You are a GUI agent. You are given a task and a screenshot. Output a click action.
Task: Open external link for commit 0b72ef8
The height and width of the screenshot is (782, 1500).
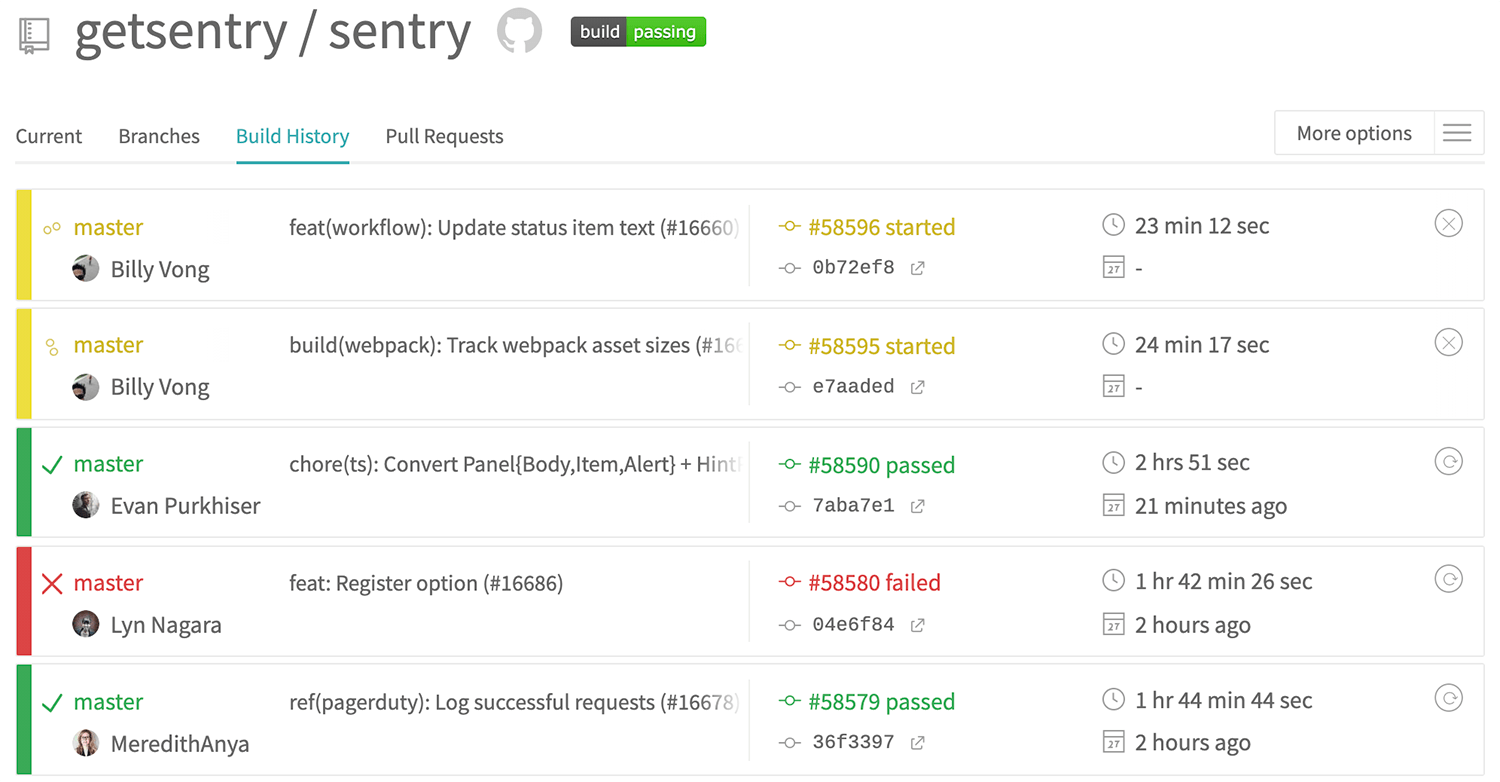coord(917,268)
